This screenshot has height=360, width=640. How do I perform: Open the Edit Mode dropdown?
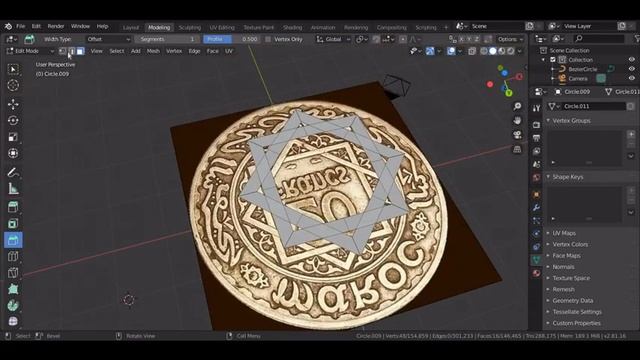coord(31,51)
